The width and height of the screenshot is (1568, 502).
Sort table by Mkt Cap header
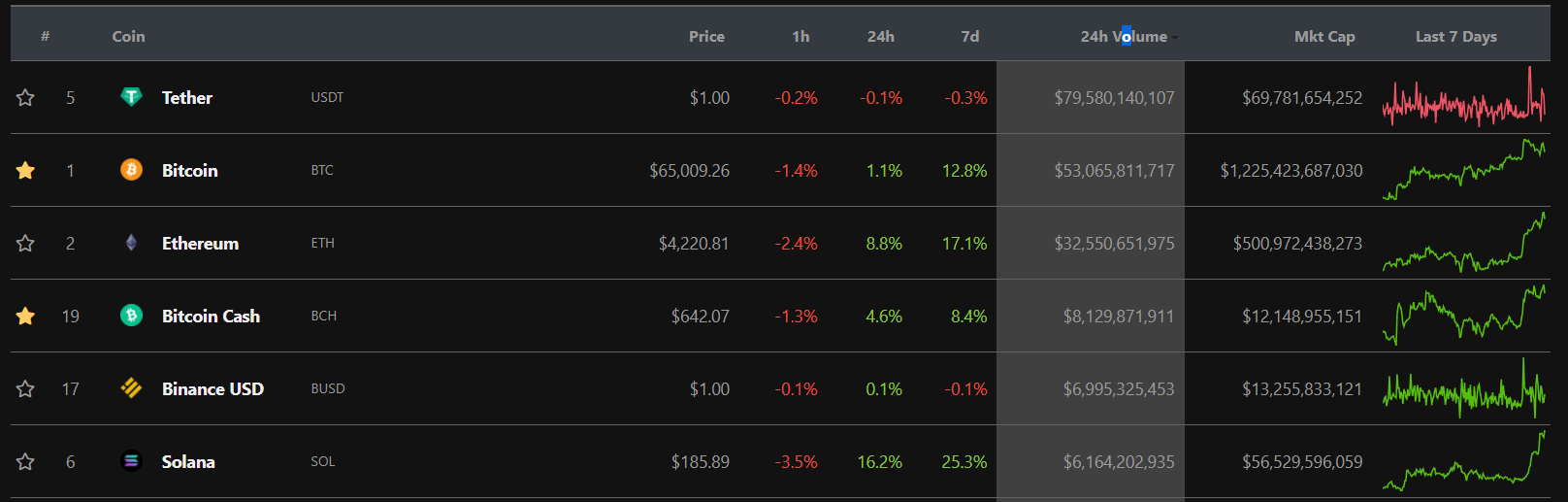tap(1324, 36)
